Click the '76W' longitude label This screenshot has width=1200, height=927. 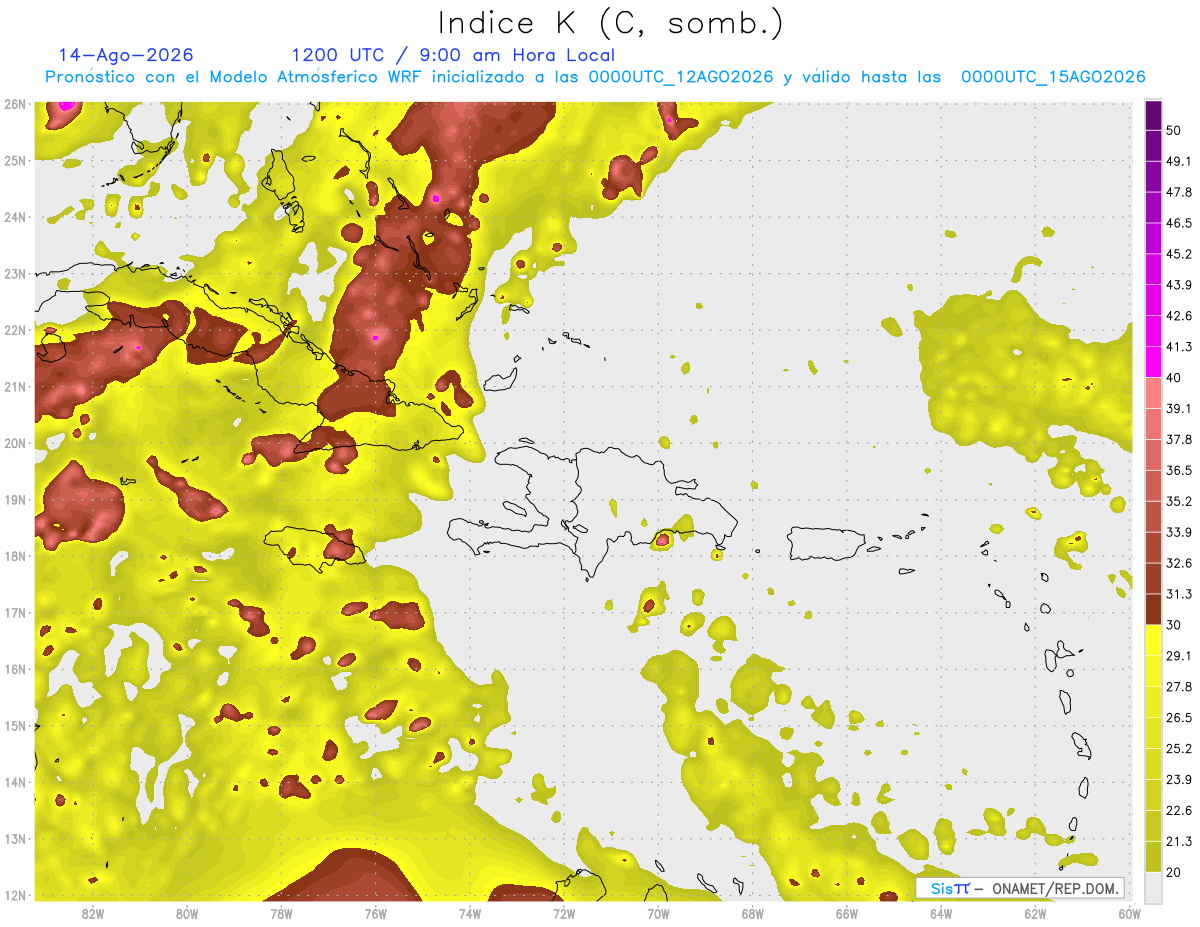pos(375,913)
